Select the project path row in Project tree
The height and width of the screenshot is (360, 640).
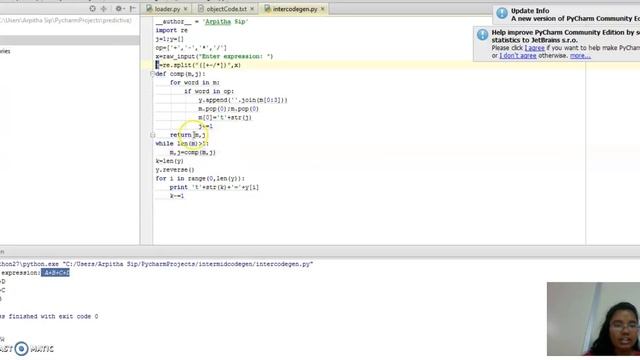point(66,20)
